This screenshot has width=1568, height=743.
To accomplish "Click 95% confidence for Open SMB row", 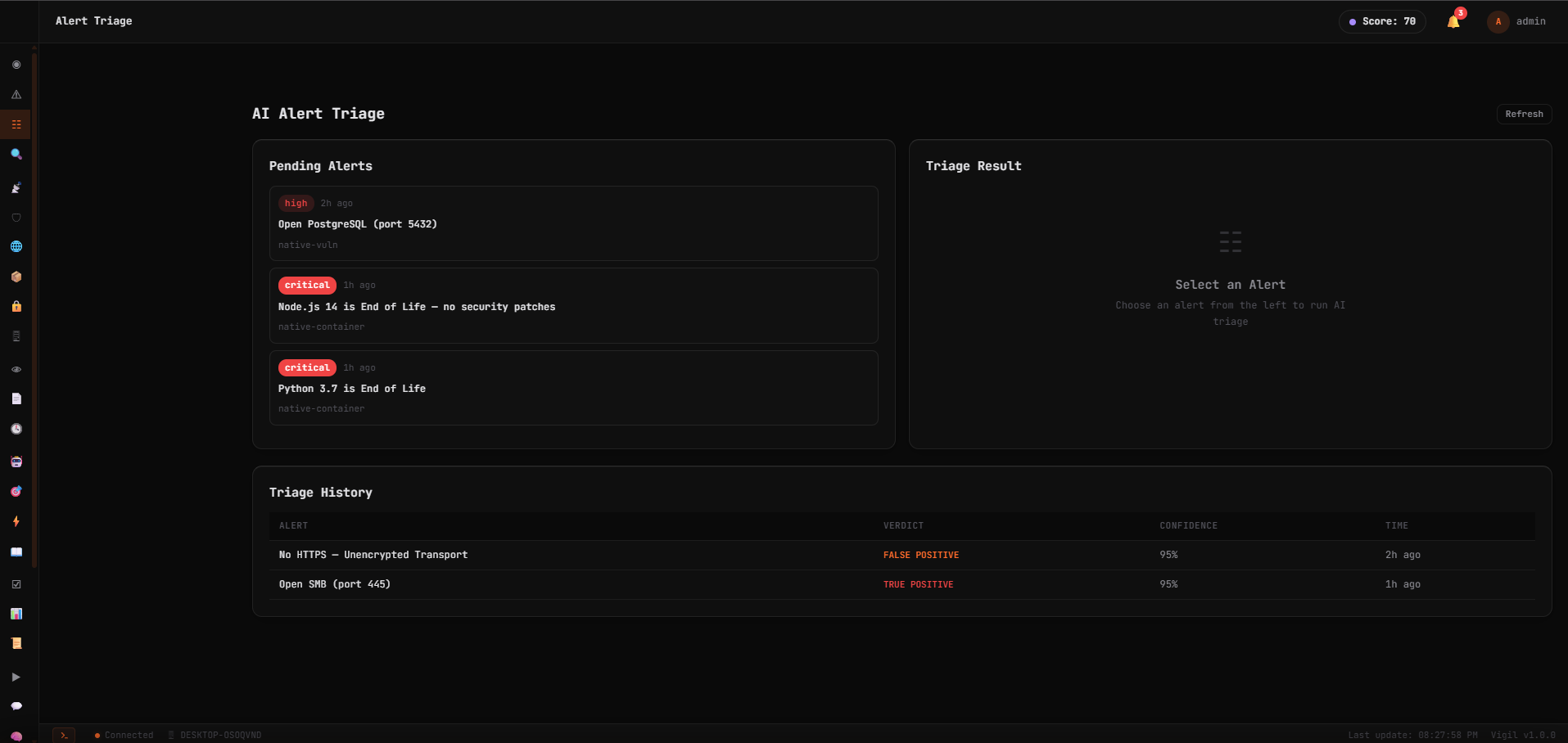I will pyautogui.click(x=1168, y=584).
